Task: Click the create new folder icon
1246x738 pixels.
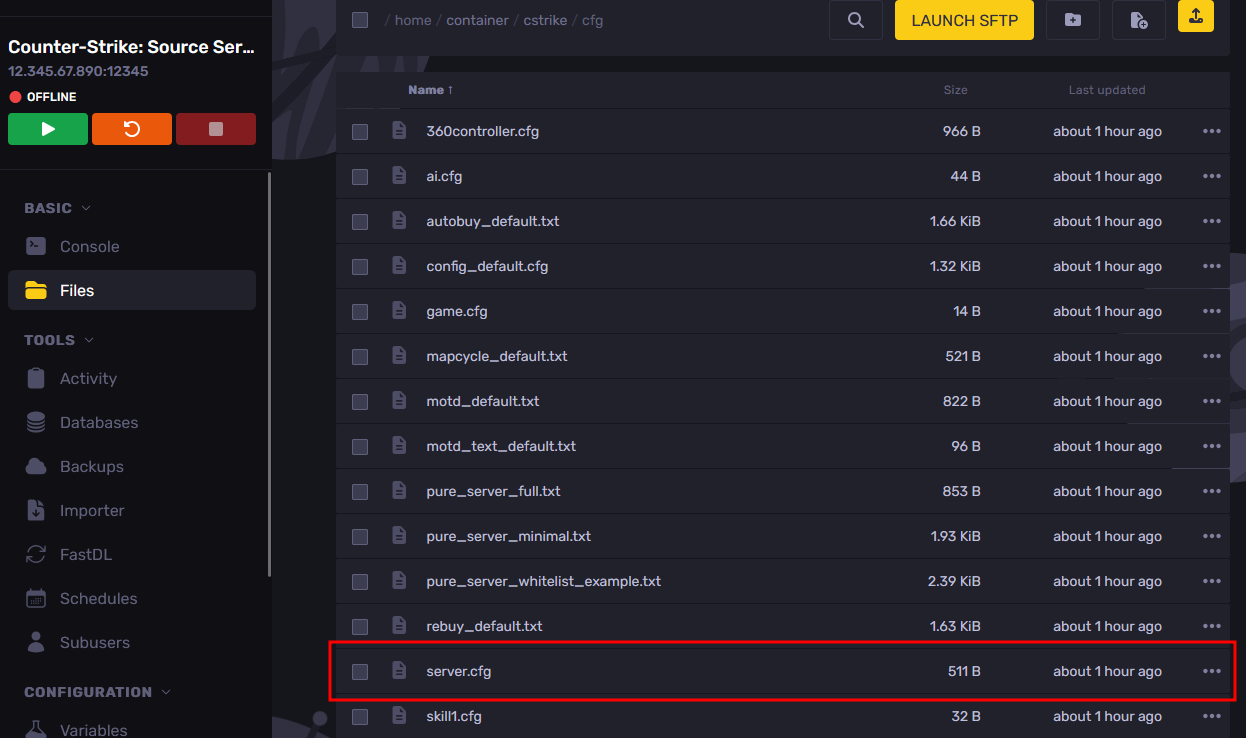Action: 1072,20
